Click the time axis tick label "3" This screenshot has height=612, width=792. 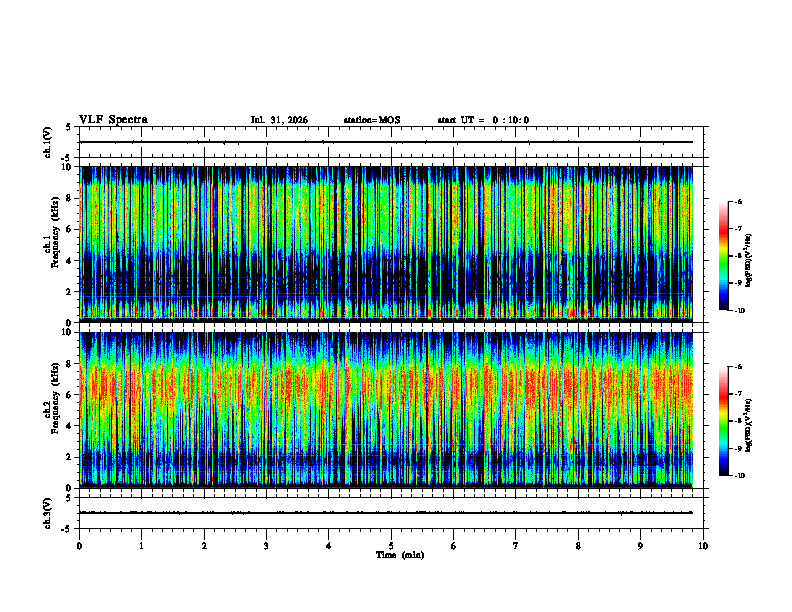point(266,546)
